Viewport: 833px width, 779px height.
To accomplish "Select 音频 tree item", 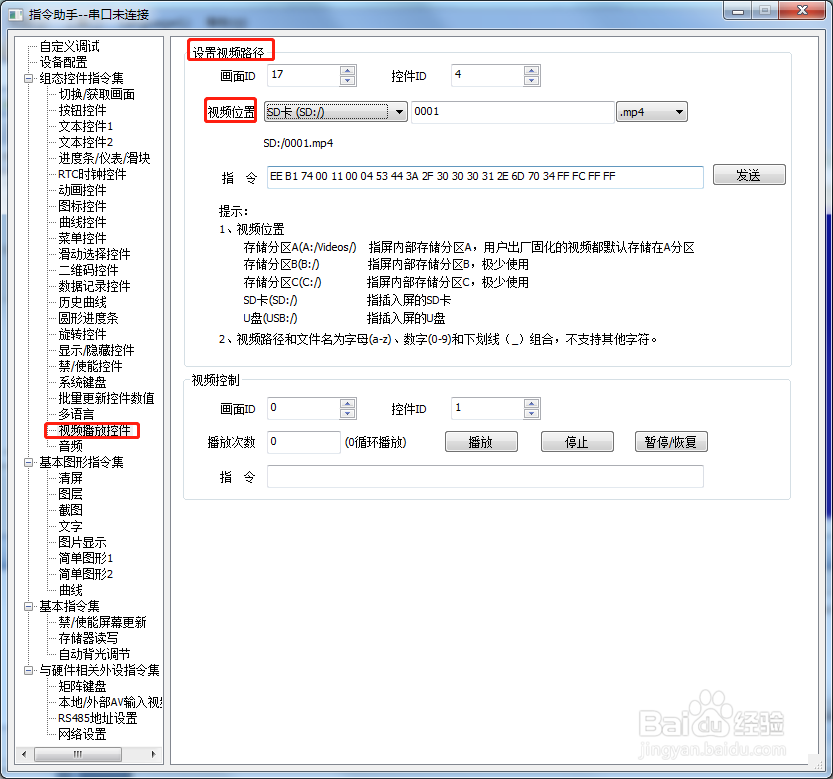I will tap(70, 446).
